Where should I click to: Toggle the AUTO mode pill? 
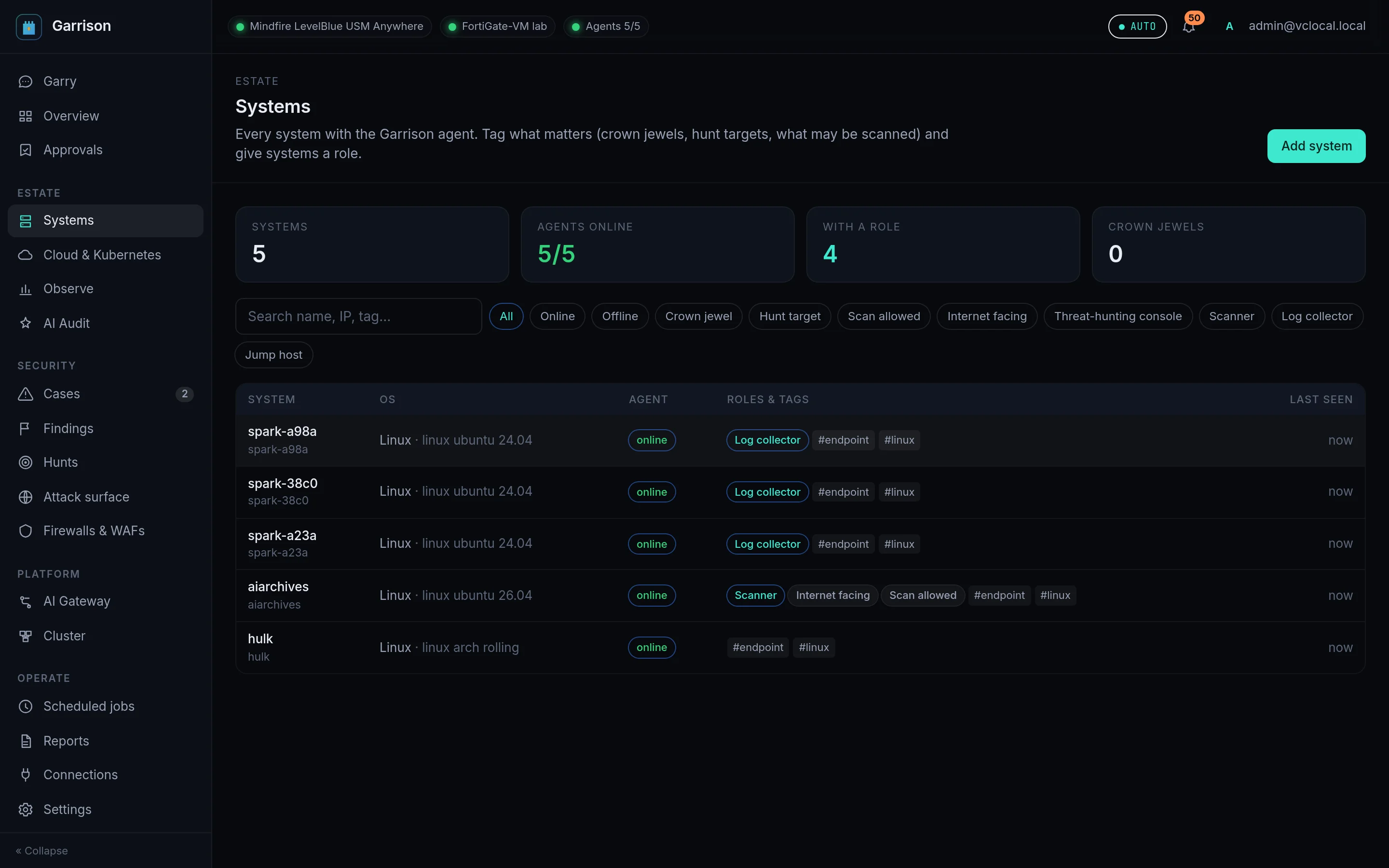[x=1137, y=27]
